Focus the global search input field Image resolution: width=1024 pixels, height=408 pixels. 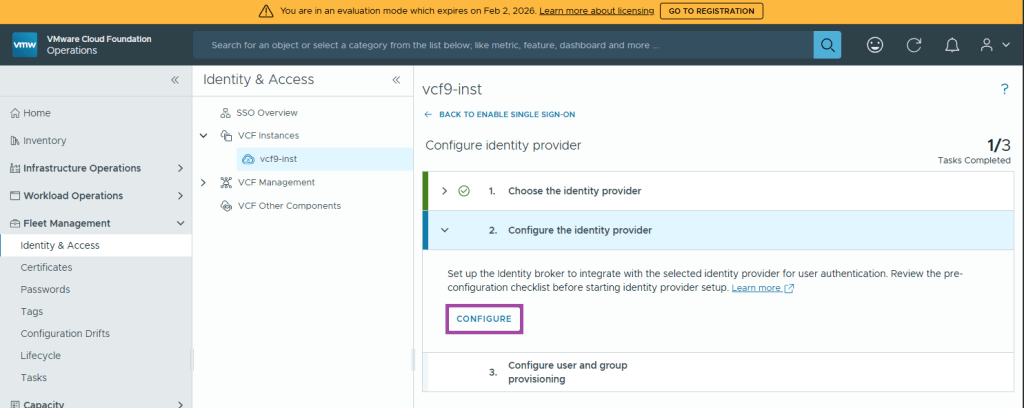503,45
